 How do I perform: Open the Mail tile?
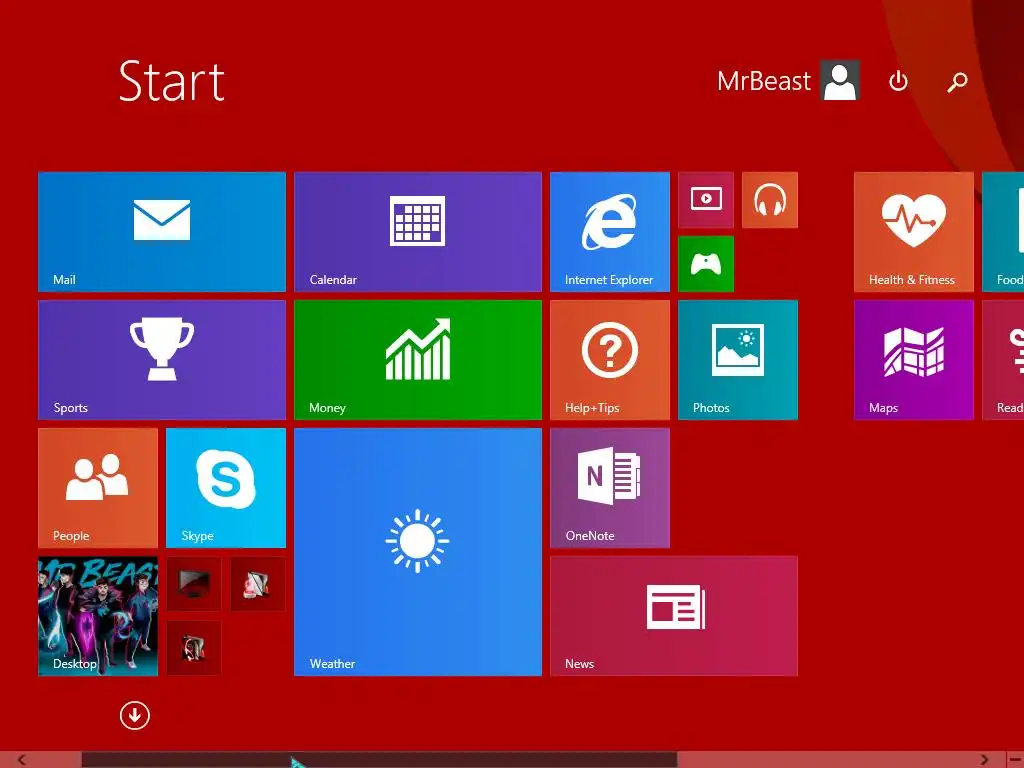point(162,232)
